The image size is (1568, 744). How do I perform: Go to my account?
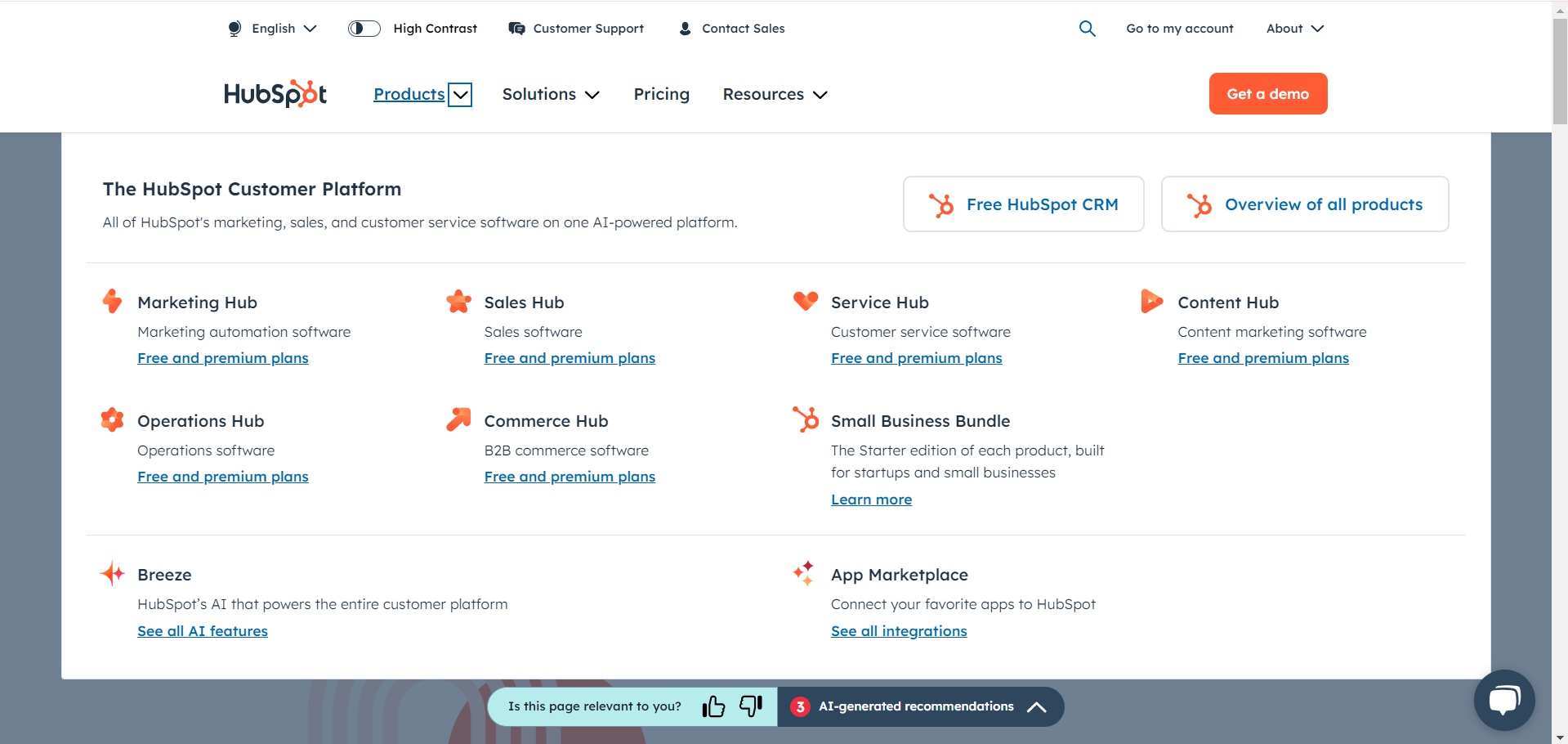[x=1179, y=29]
